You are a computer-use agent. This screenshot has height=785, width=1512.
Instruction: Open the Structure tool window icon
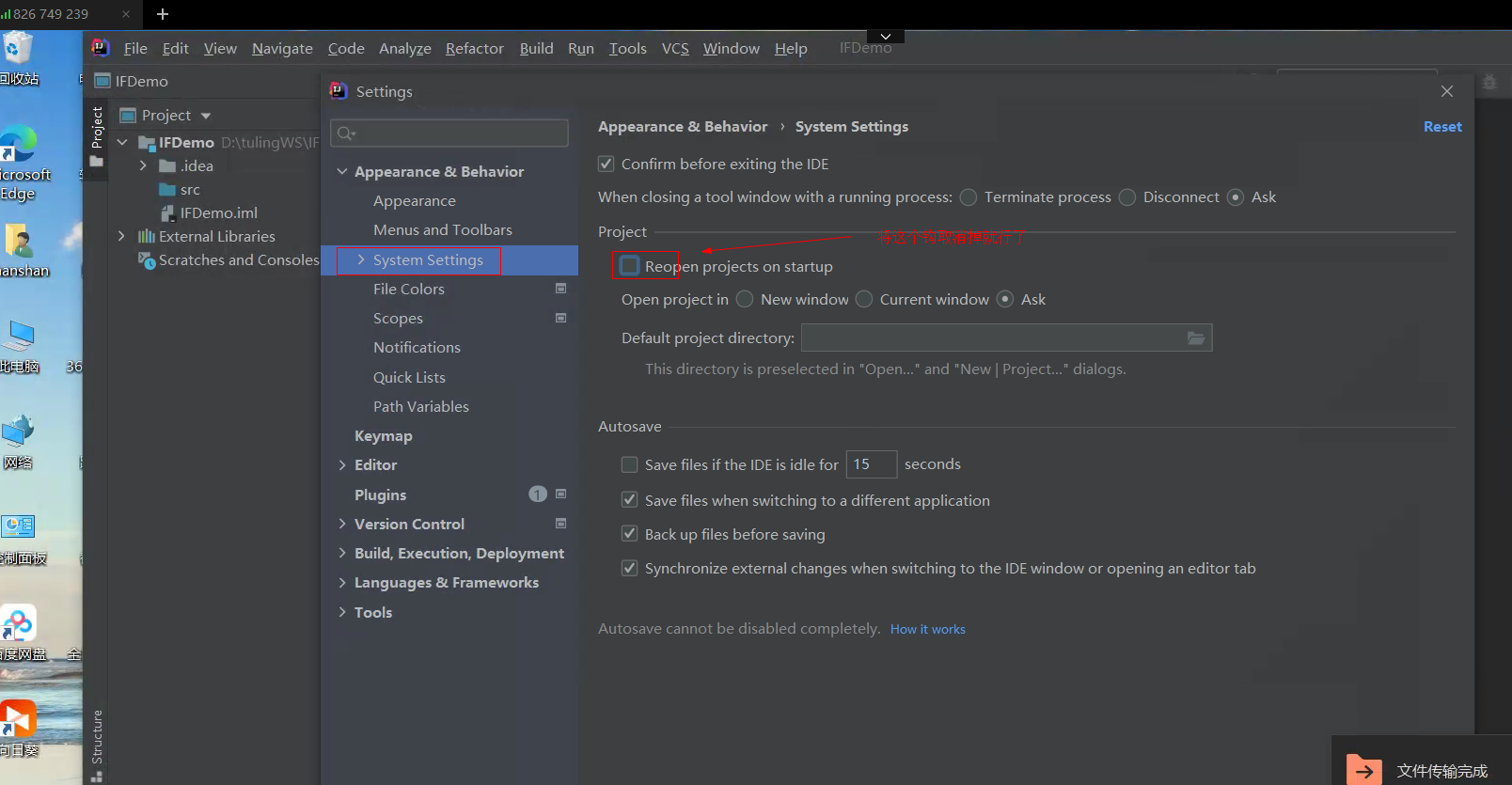point(96,777)
